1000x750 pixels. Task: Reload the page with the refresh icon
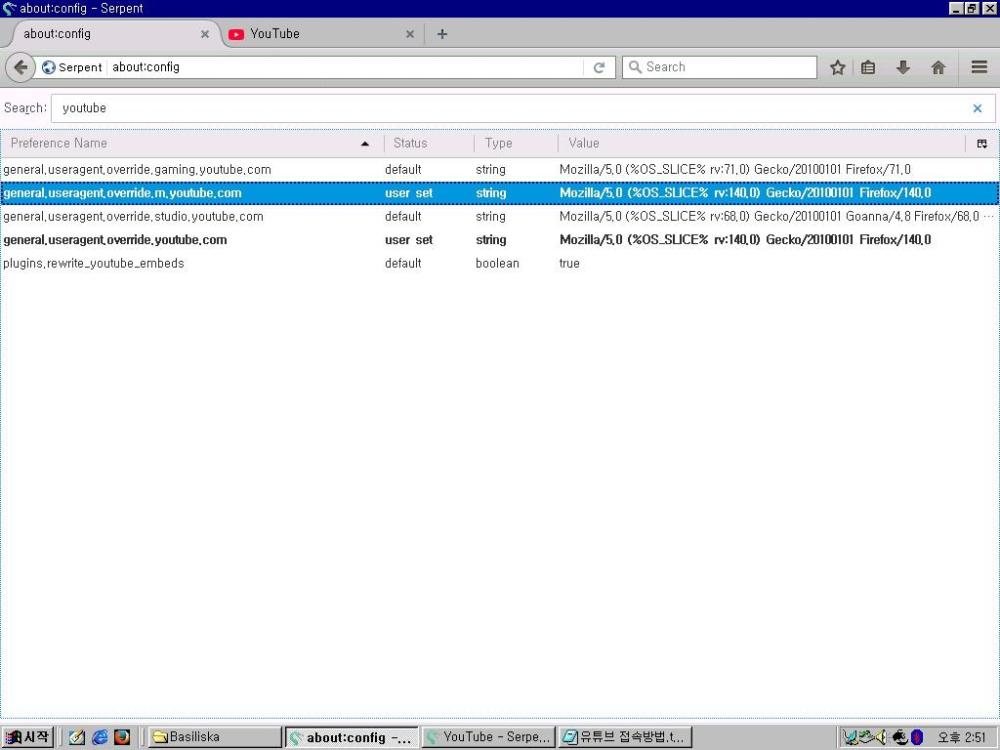[x=599, y=67]
